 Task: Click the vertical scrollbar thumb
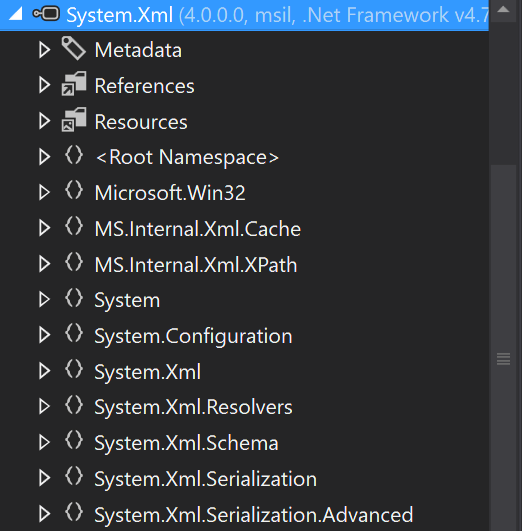tap(503, 348)
